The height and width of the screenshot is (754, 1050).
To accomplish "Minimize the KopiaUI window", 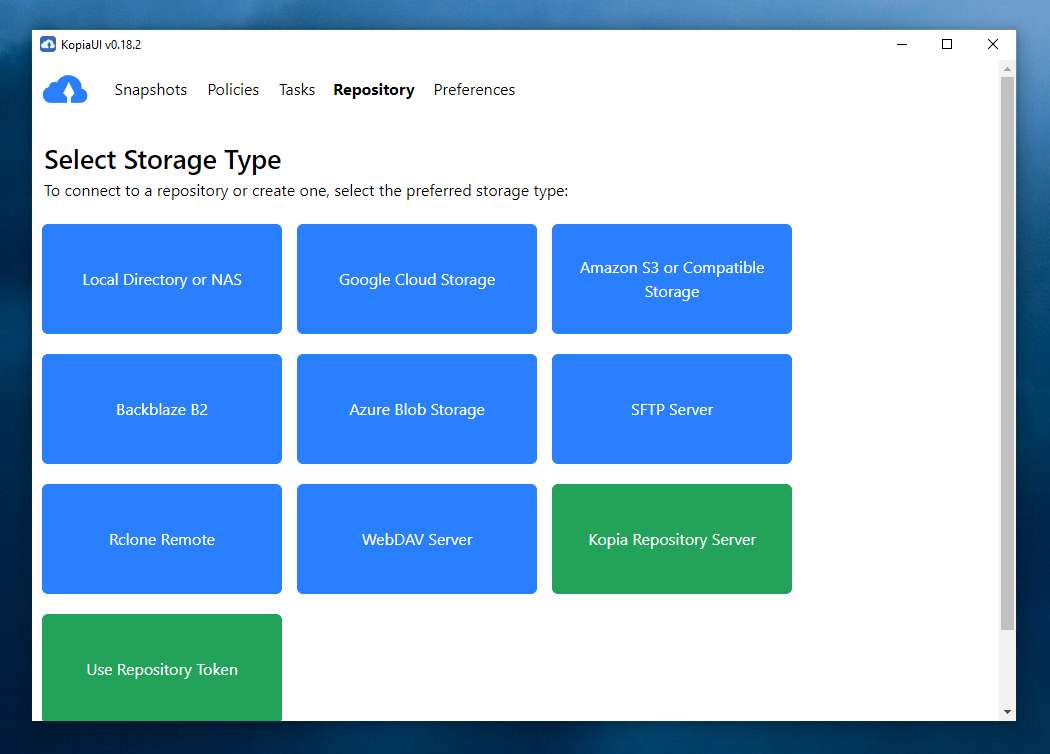I will [902, 44].
